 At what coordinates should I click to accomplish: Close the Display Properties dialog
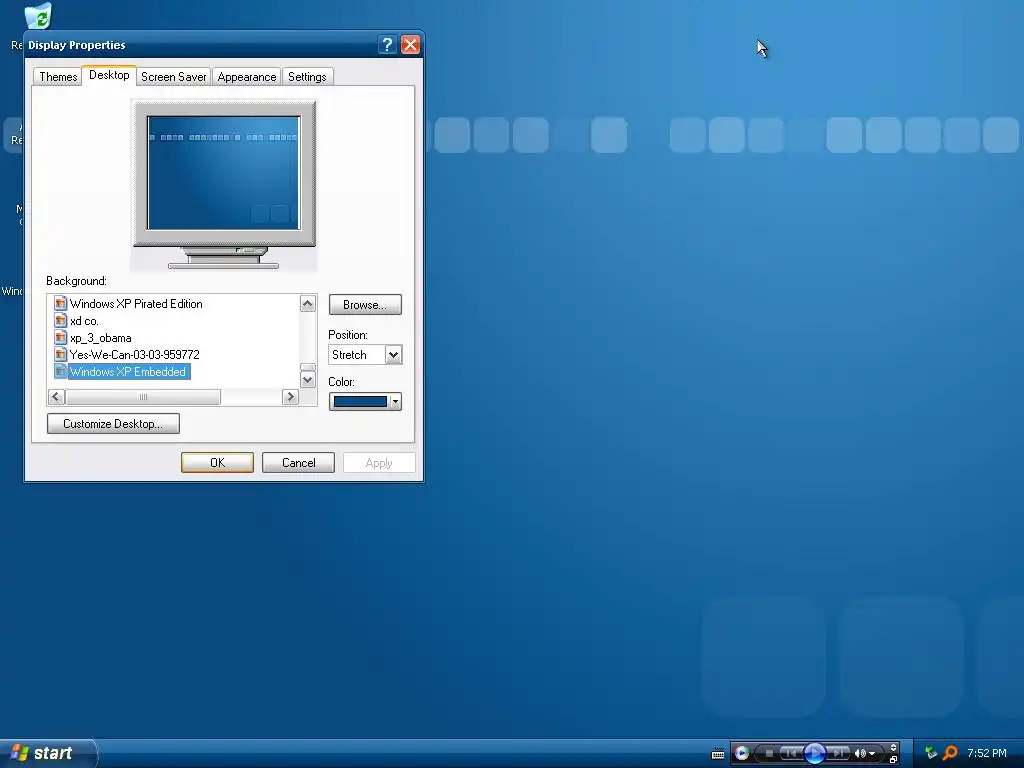(x=410, y=45)
